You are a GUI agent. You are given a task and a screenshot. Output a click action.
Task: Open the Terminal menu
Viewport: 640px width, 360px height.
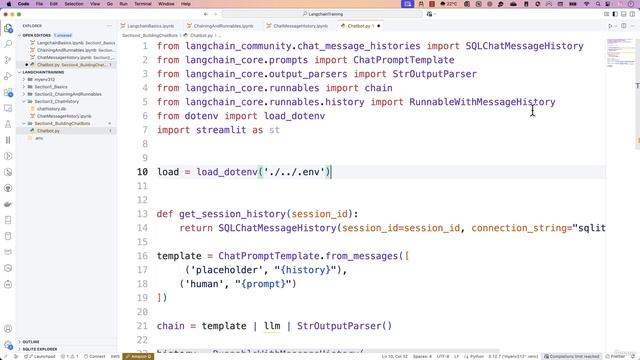pos(143,4)
